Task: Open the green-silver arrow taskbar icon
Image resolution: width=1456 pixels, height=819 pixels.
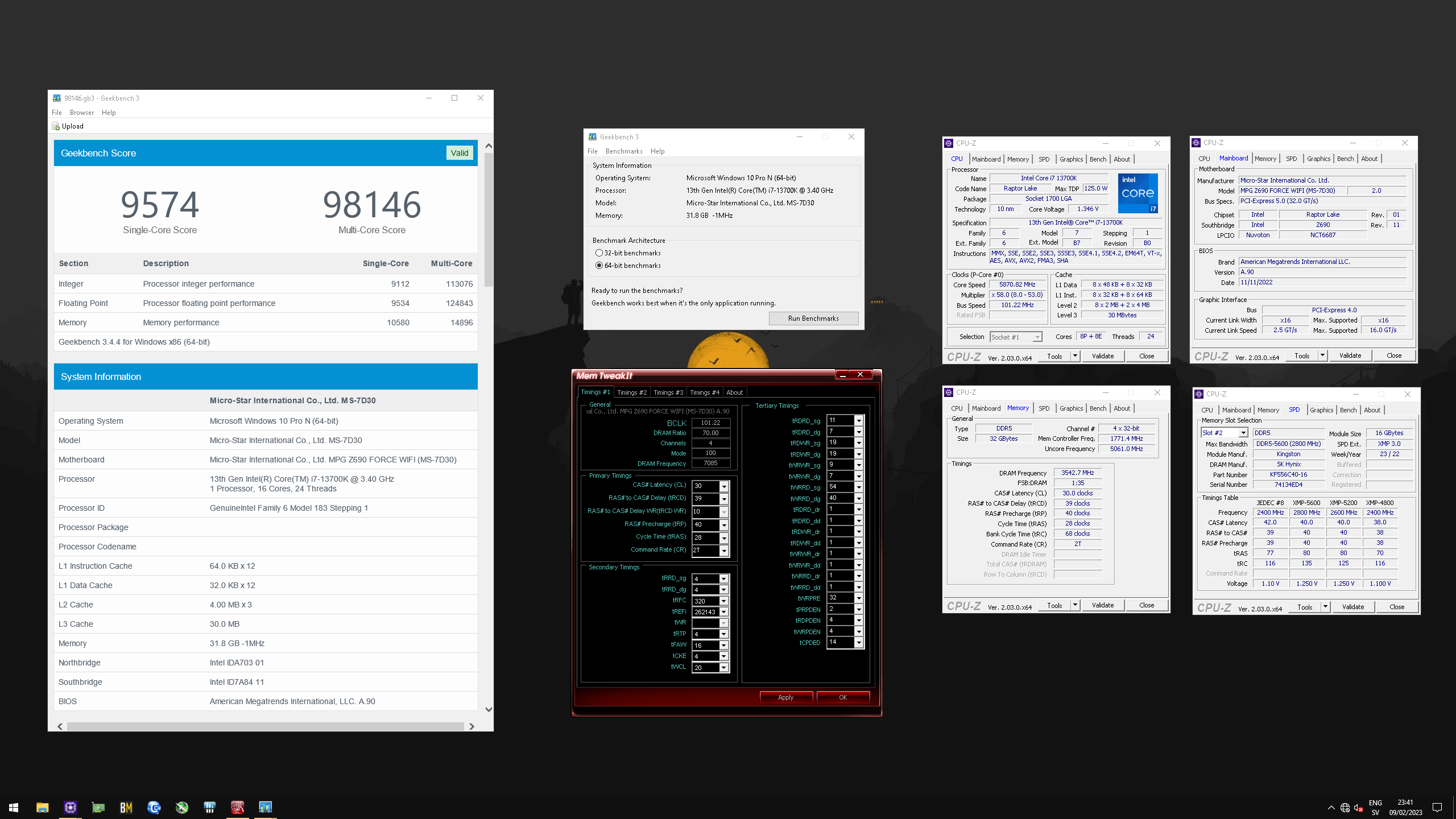Action: click(x=181, y=807)
